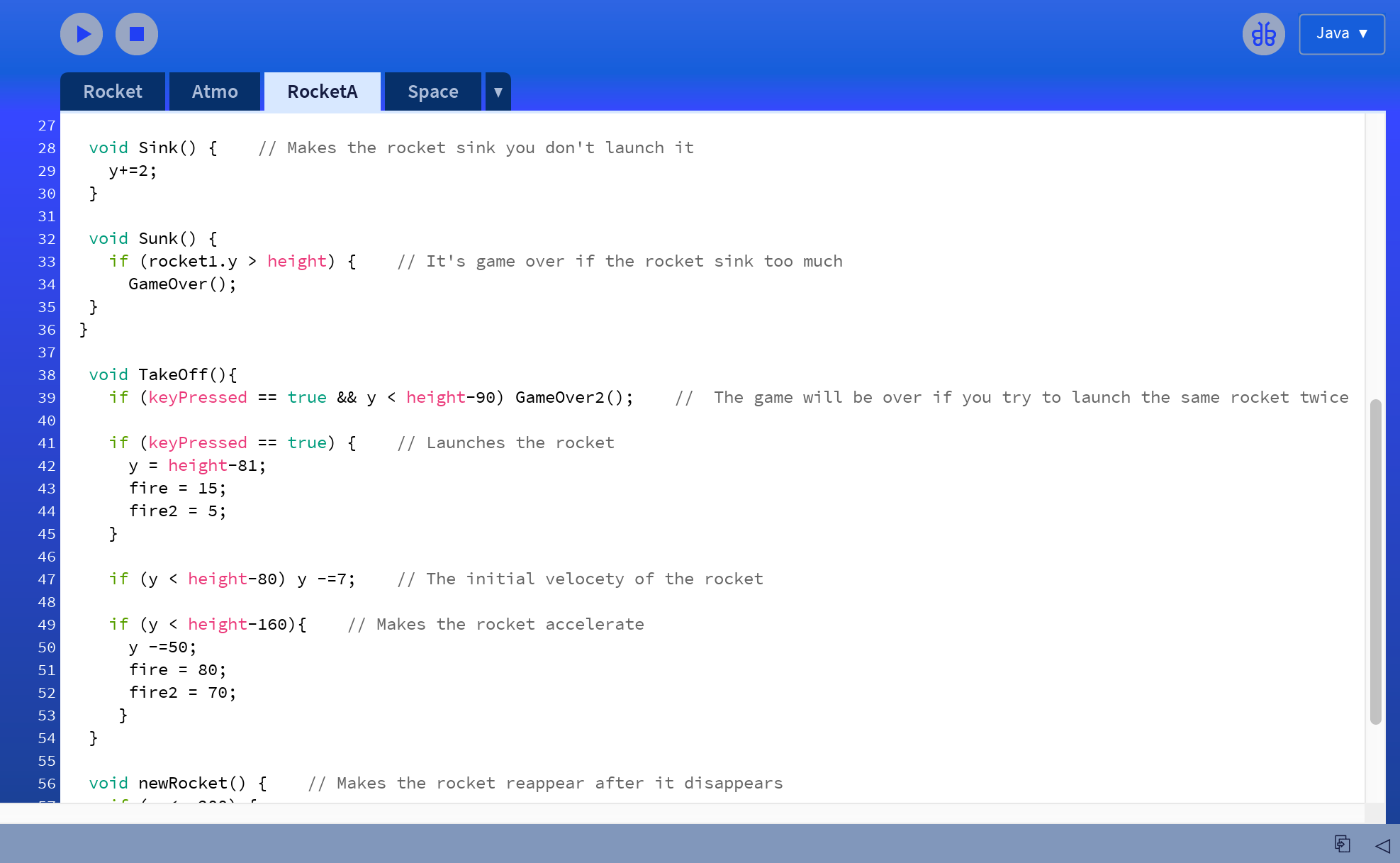Click the copy-to-clipboard status bar icon
This screenshot has height=863, width=1400.
tap(1342, 844)
